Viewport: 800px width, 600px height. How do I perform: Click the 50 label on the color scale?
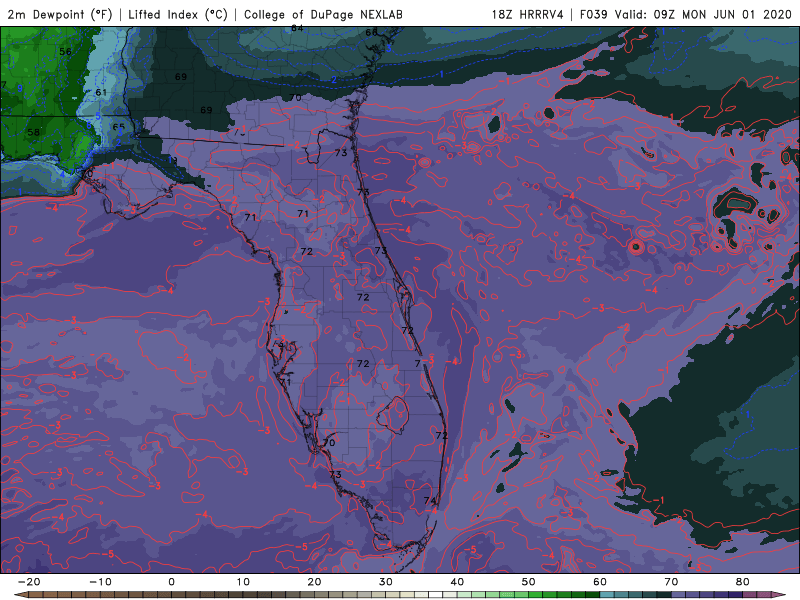tap(529, 582)
